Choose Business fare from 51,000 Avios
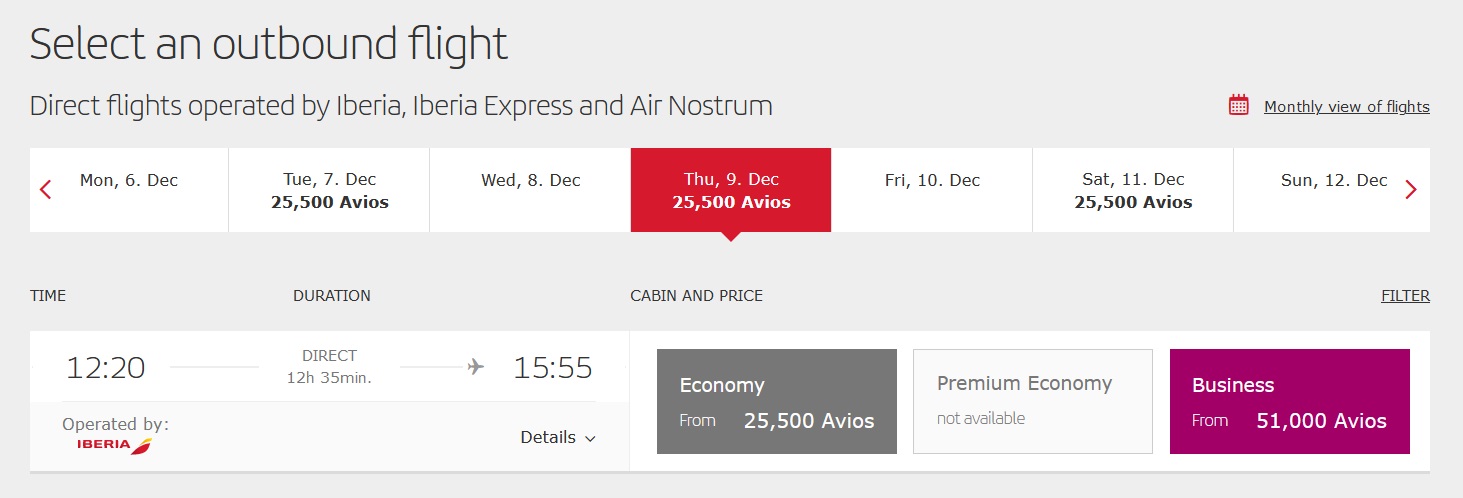The image size is (1463, 498). 1289,401
